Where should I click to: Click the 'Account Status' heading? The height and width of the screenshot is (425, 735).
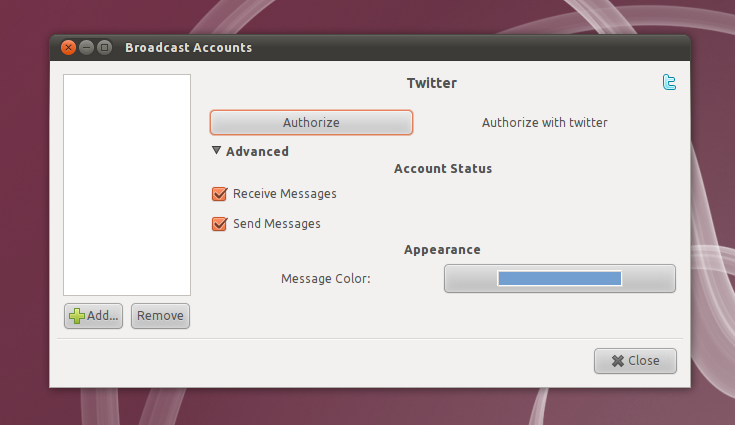click(x=443, y=169)
